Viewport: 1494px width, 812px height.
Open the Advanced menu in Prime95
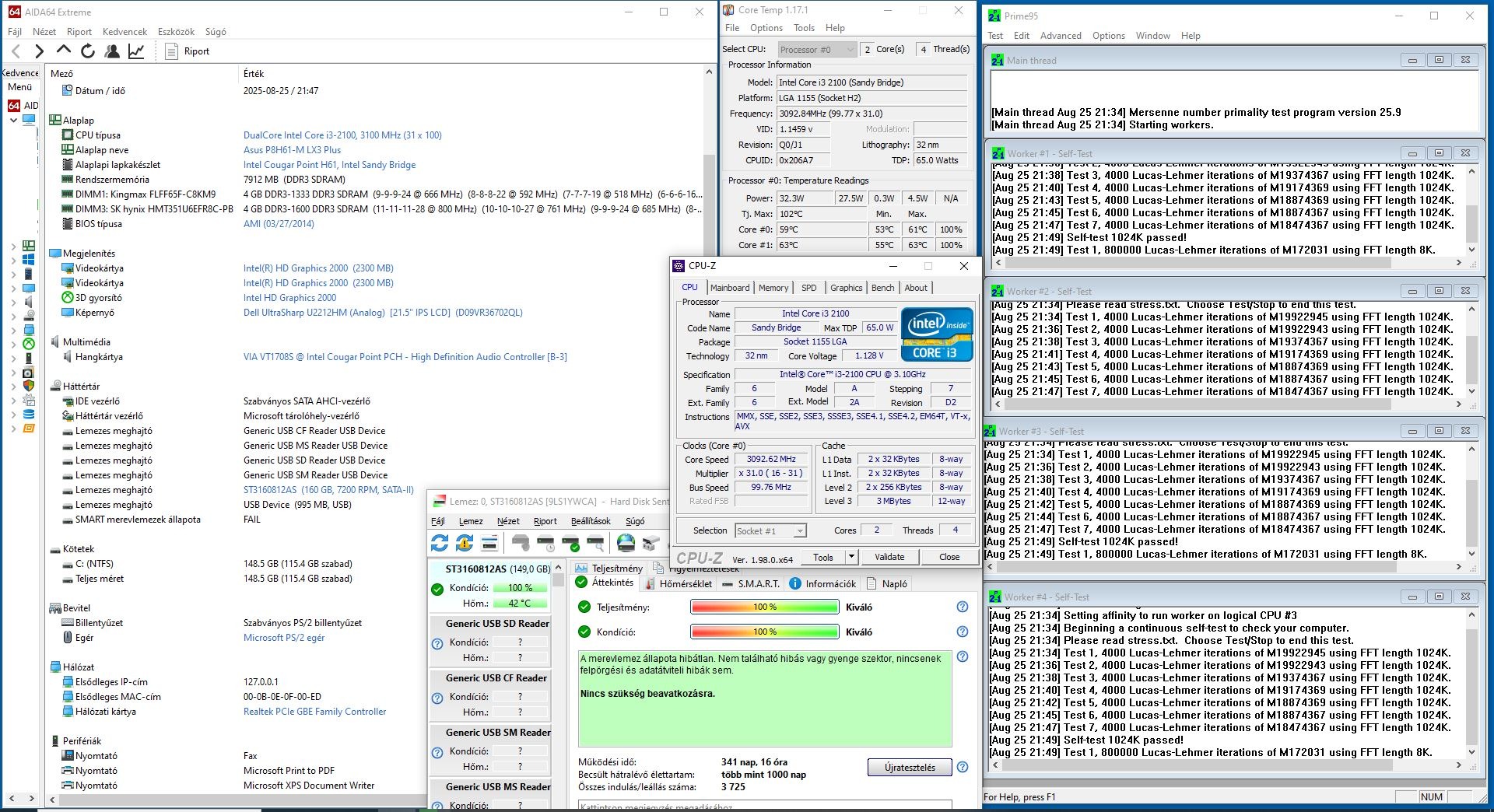click(x=1061, y=36)
